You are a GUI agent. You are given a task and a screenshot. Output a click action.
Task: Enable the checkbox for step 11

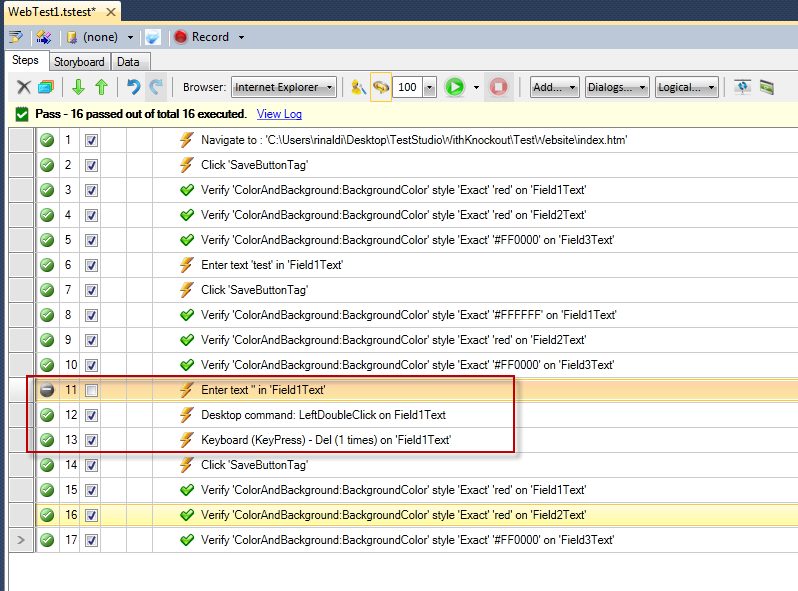pos(91,390)
